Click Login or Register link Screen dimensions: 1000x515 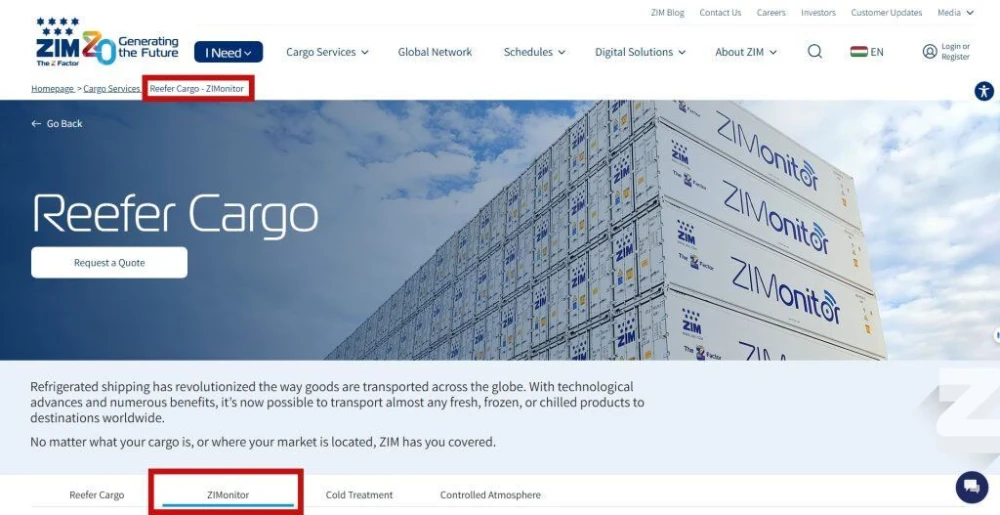coord(955,52)
